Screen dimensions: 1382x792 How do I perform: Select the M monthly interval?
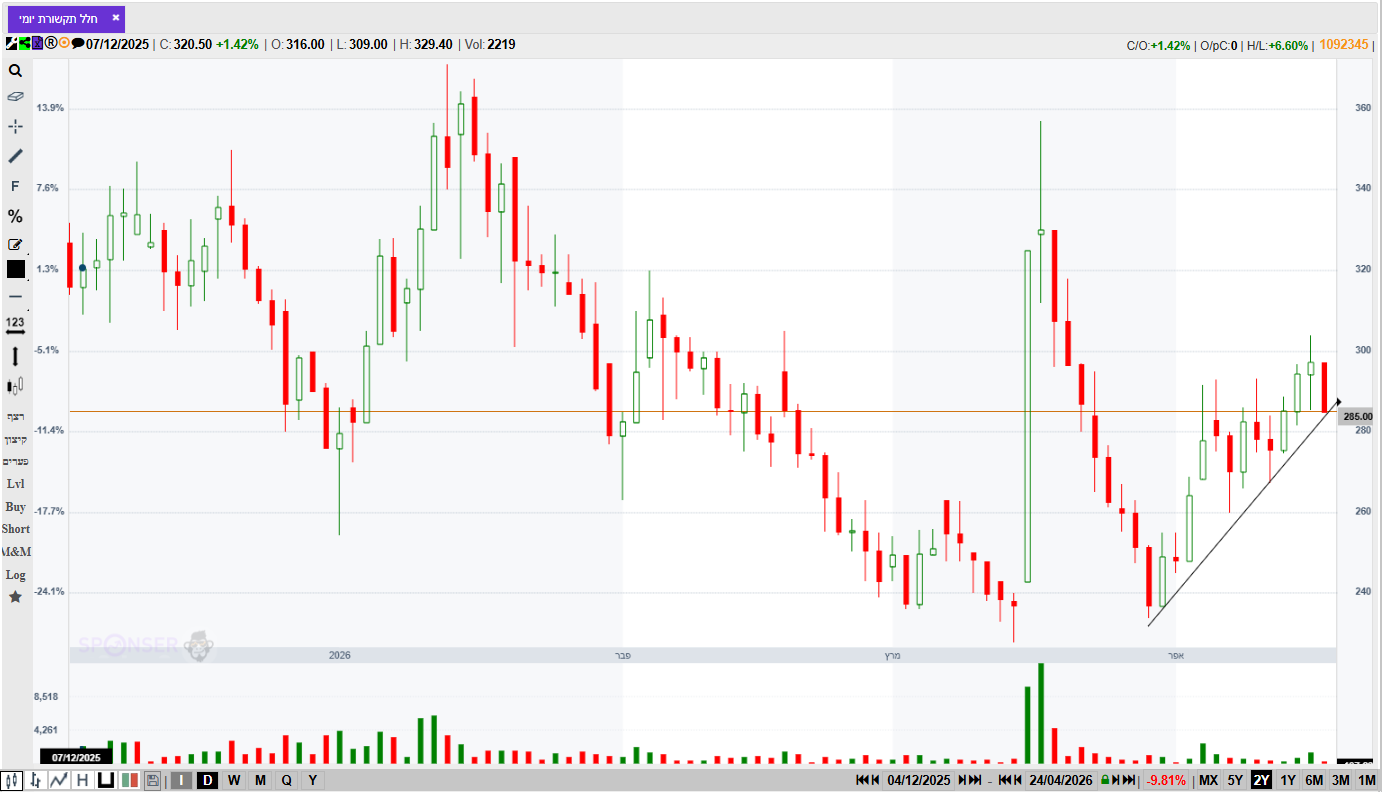(x=260, y=780)
